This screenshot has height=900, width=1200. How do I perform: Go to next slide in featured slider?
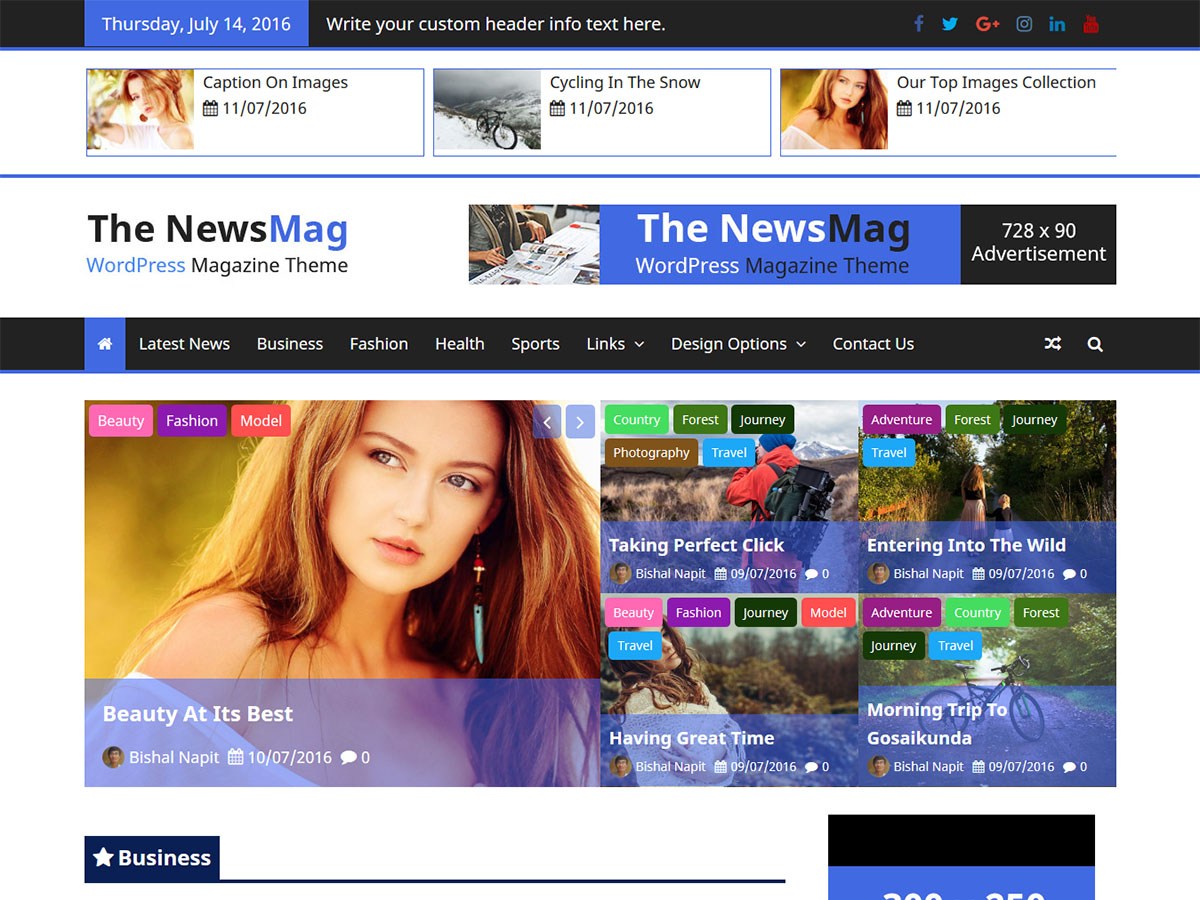pyautogui.click(x=580, y=422)
